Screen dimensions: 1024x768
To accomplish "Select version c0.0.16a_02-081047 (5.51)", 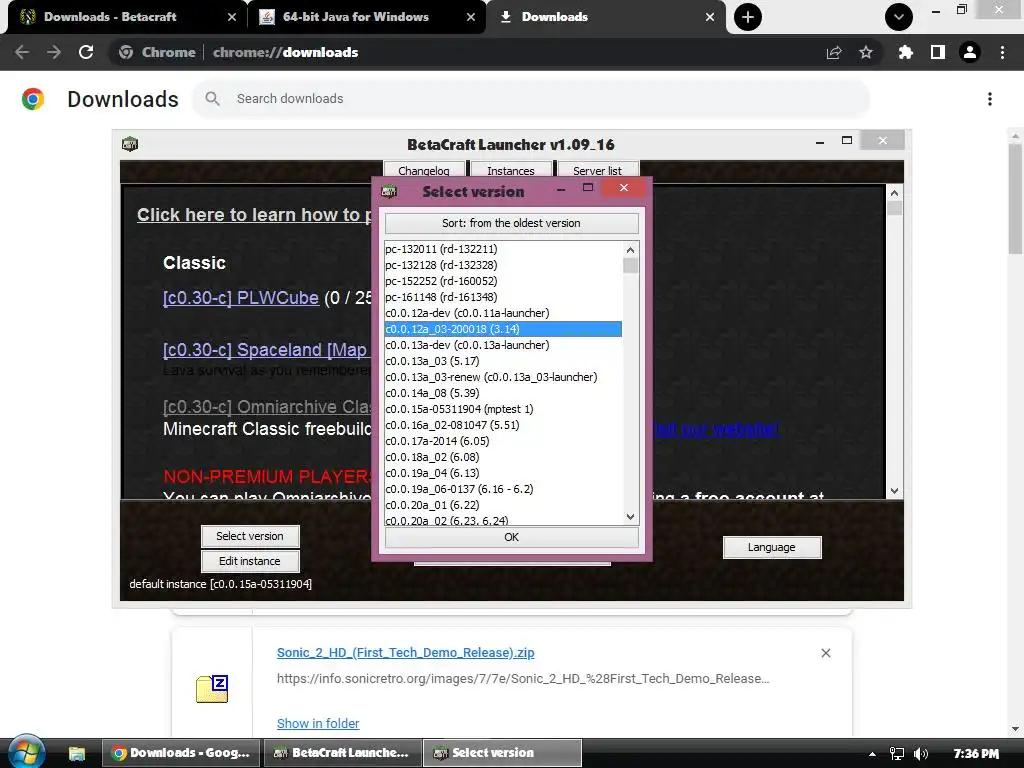I will [503, 425].
